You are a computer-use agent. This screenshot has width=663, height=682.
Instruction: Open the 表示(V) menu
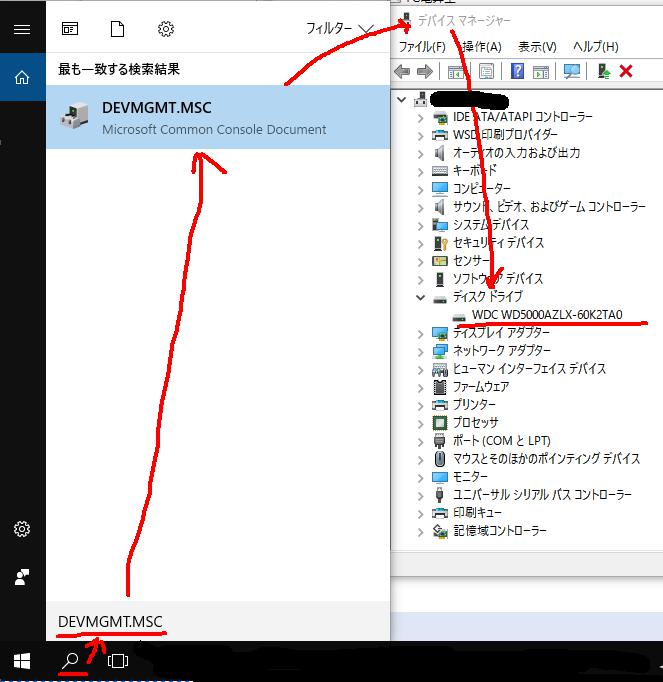click(x=537, y=47)
